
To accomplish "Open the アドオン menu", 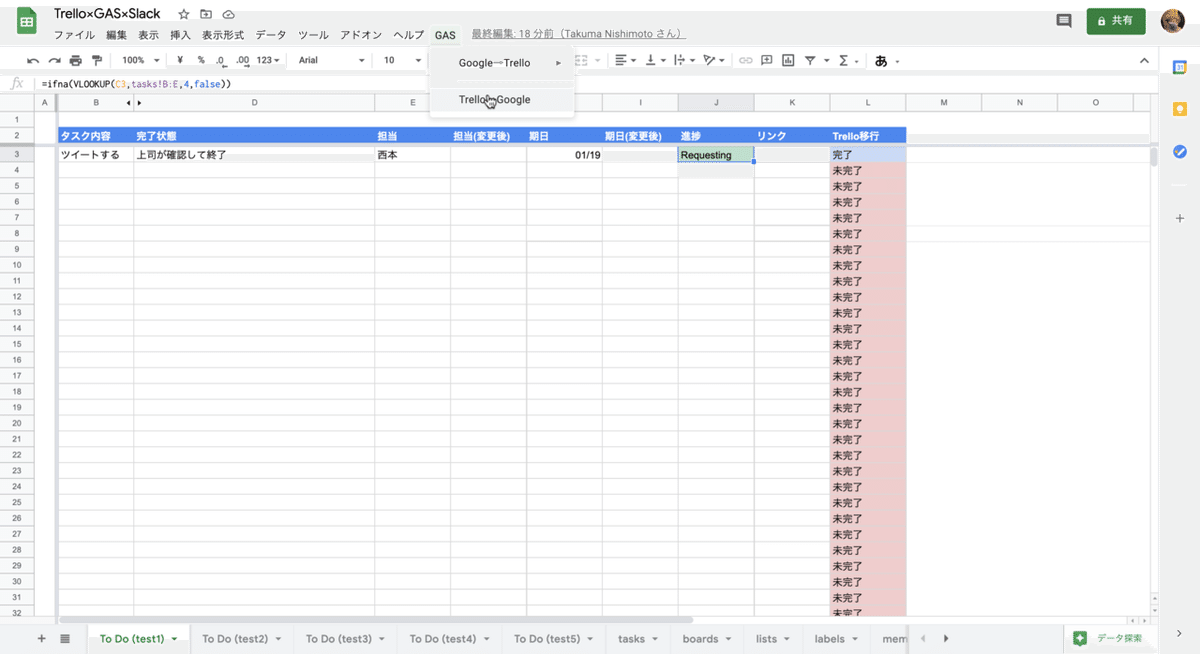I will coord(361,35).
